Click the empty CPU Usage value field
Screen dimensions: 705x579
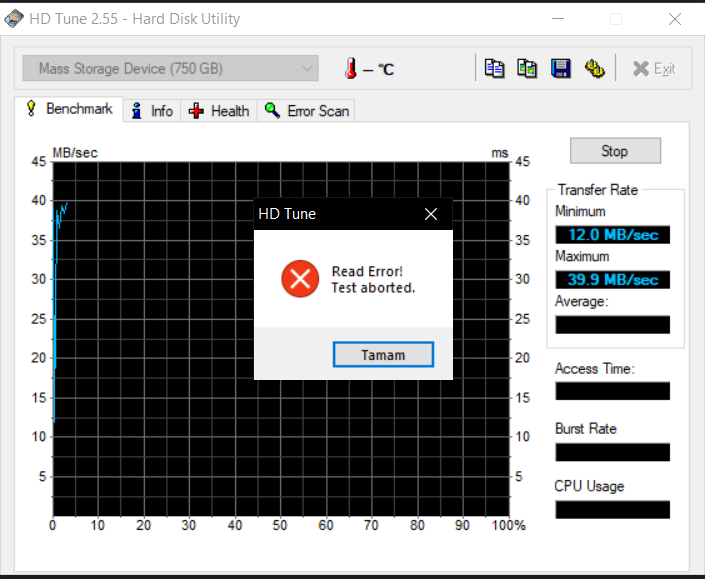(612, 510)
